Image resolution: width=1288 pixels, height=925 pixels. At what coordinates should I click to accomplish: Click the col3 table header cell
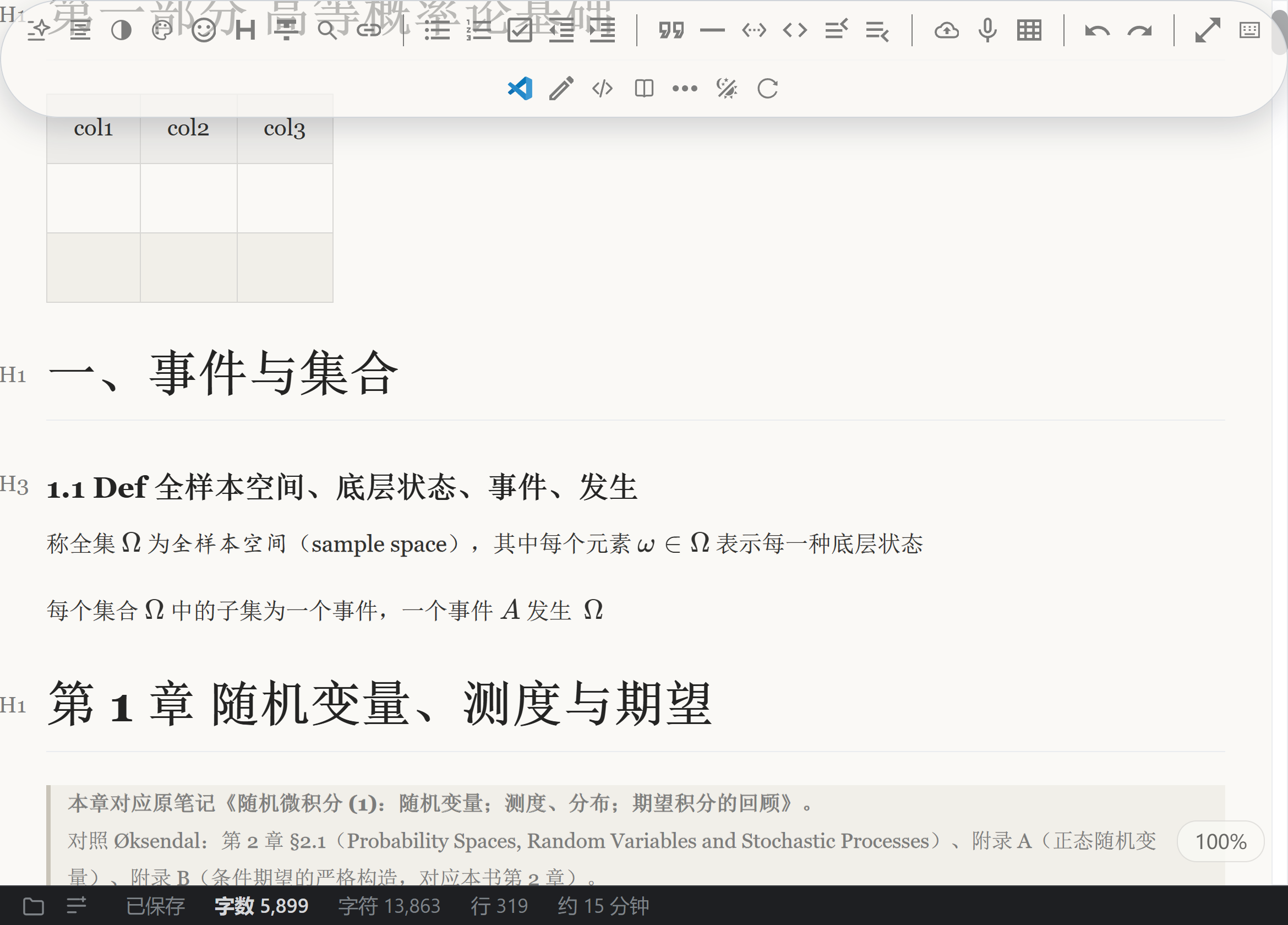[285, 129]
